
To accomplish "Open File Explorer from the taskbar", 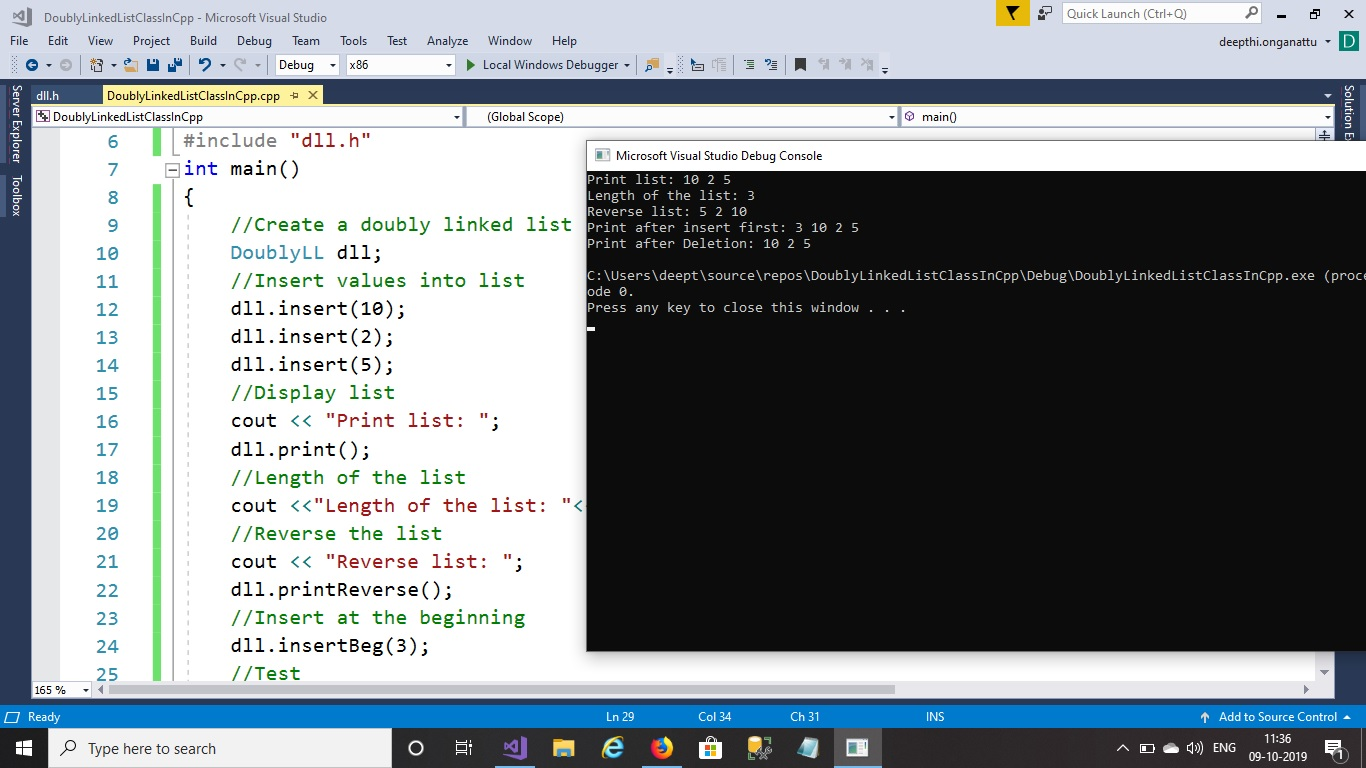I will pos(564,748).
